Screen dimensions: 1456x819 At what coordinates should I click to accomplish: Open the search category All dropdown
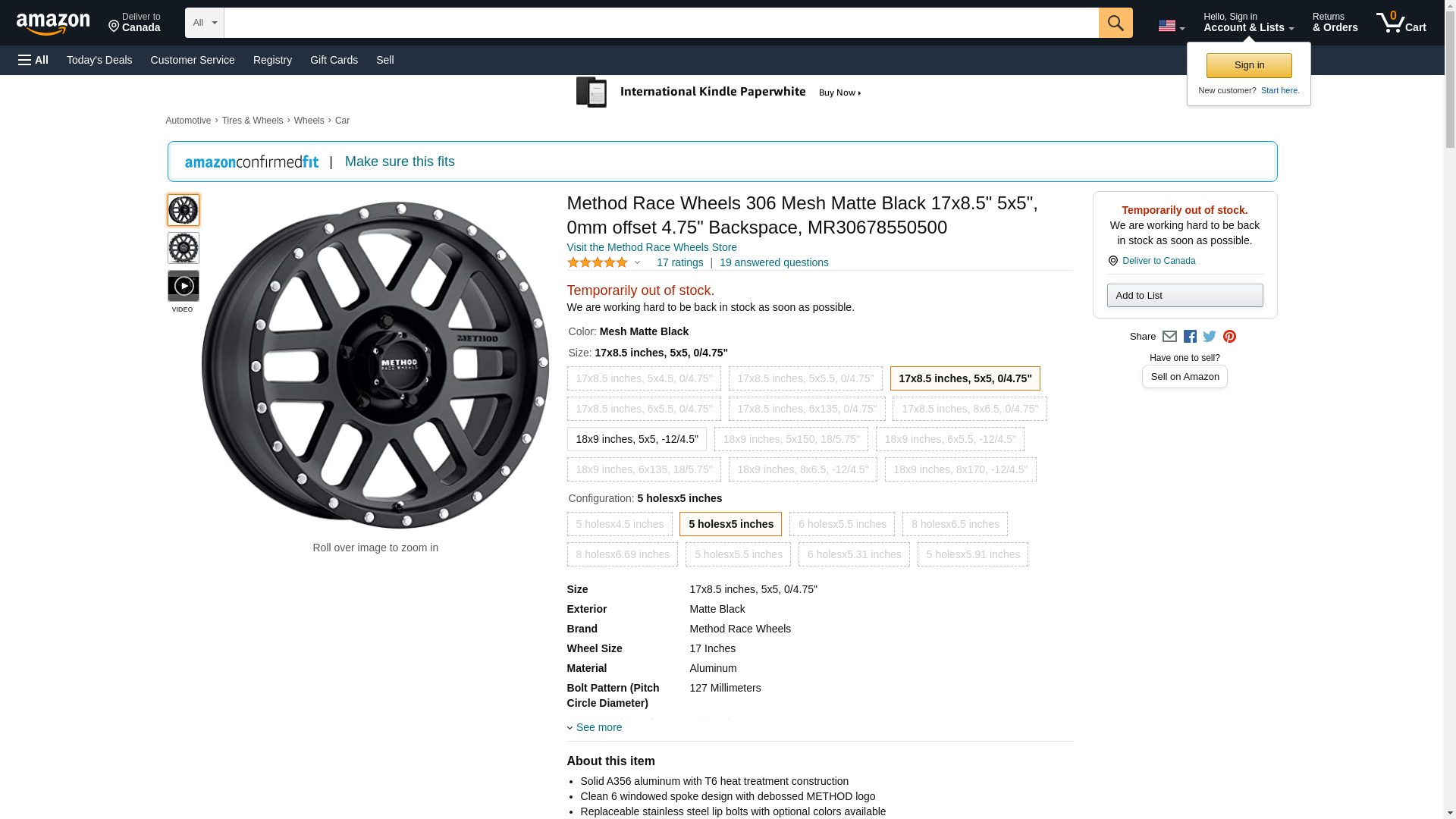click(x=204, y=23)
